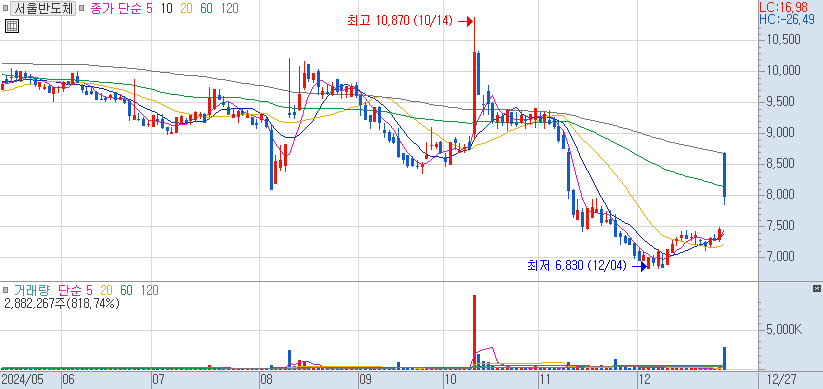Select the 종가 단순 5 moving-average label
This screenshot has height=389, width=823.
pos(121,8)
